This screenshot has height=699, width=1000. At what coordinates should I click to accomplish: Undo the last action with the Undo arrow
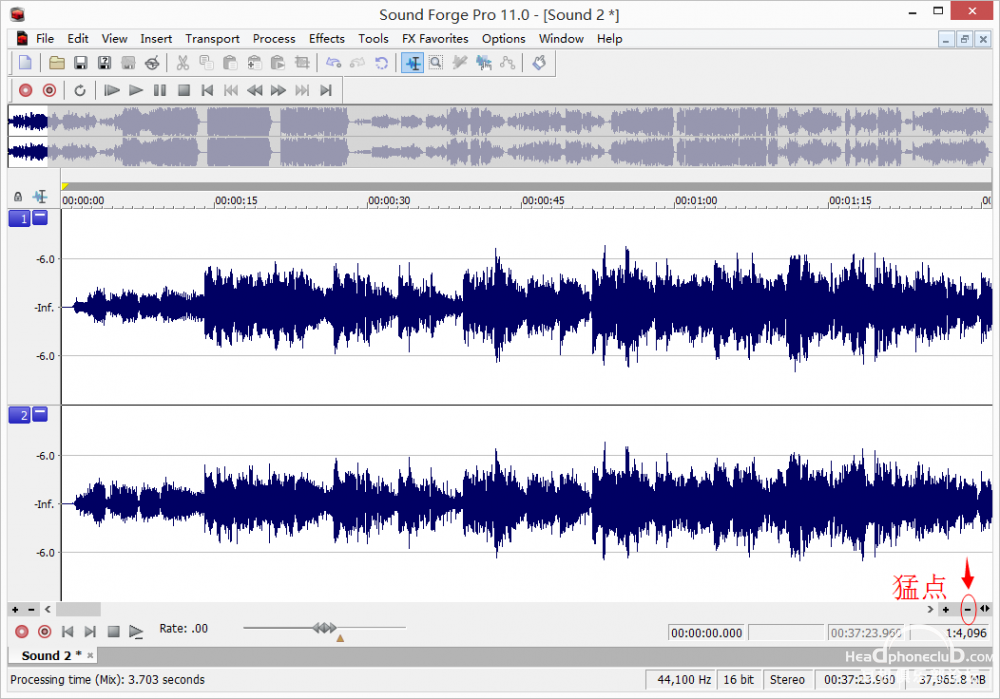pyautogui.click(x=334, y=63)
